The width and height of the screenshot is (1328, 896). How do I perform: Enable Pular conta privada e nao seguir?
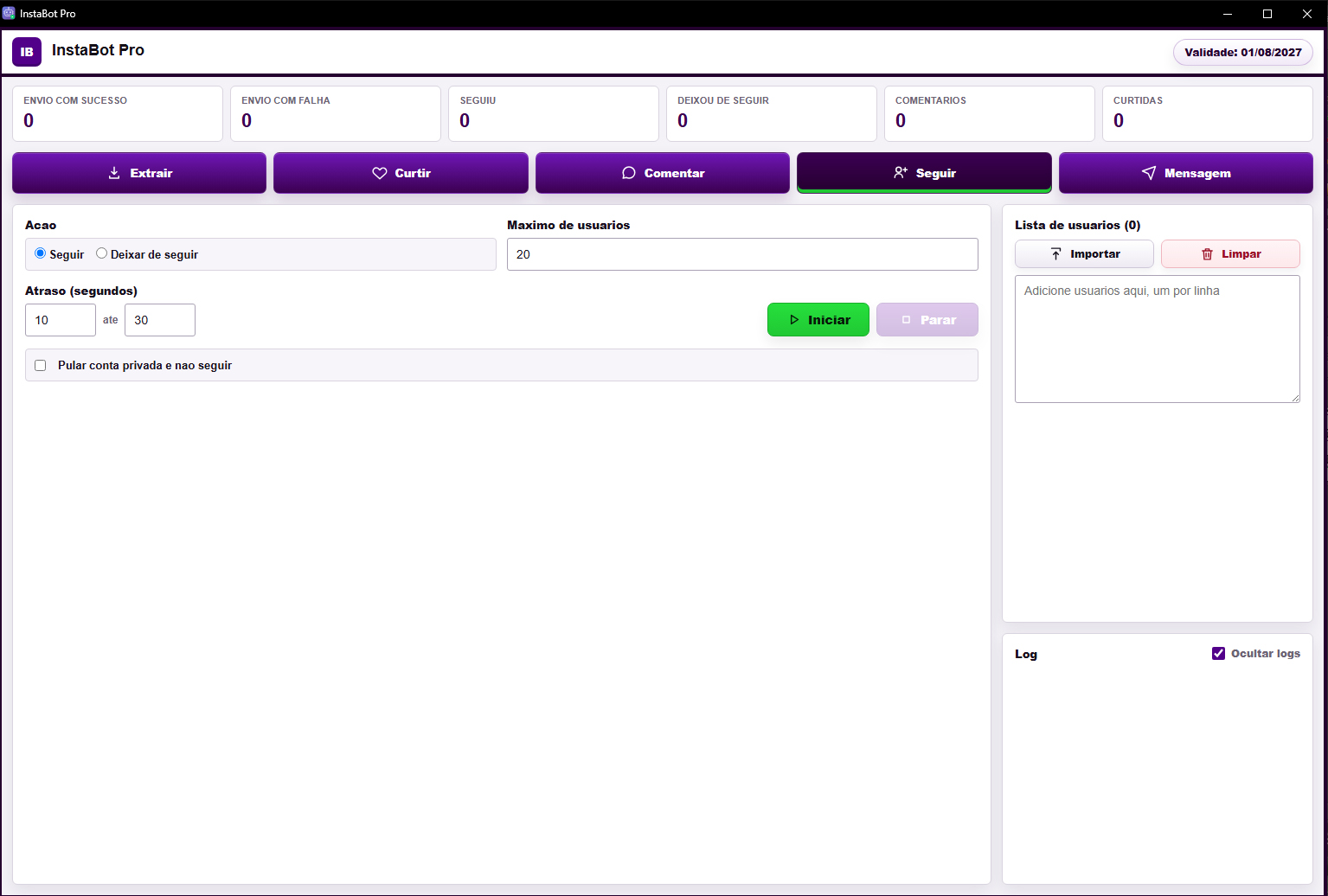(40, 365)
